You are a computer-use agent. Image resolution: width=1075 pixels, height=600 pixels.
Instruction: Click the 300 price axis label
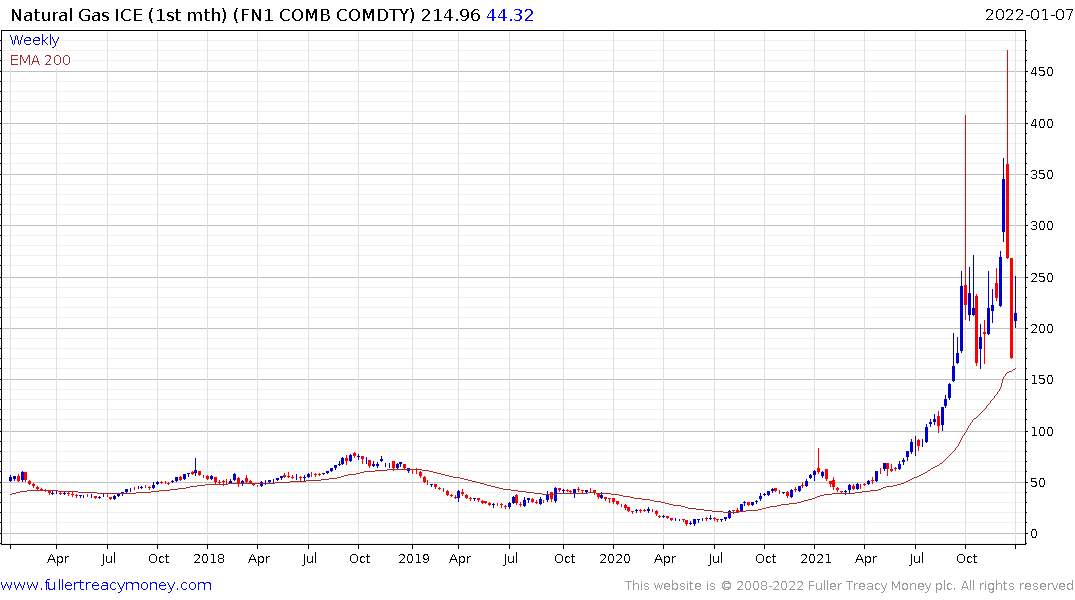pos(1042,226)
